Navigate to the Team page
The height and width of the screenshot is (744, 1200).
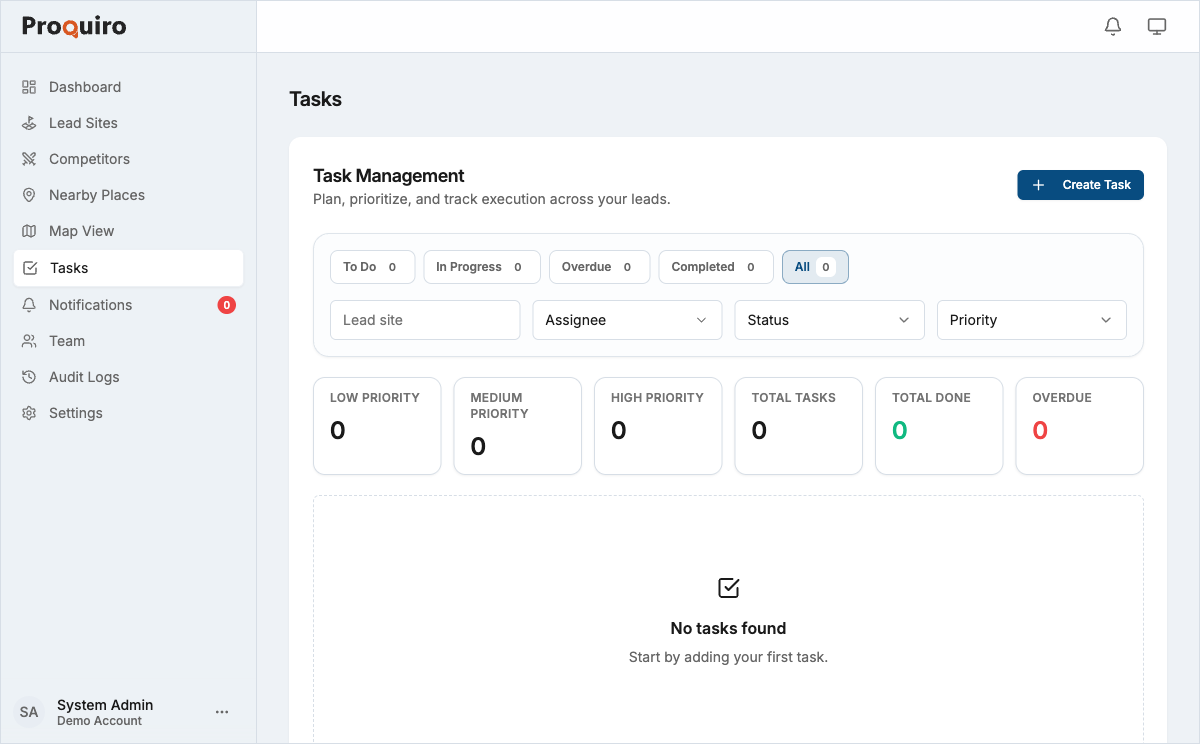point(66,341)
